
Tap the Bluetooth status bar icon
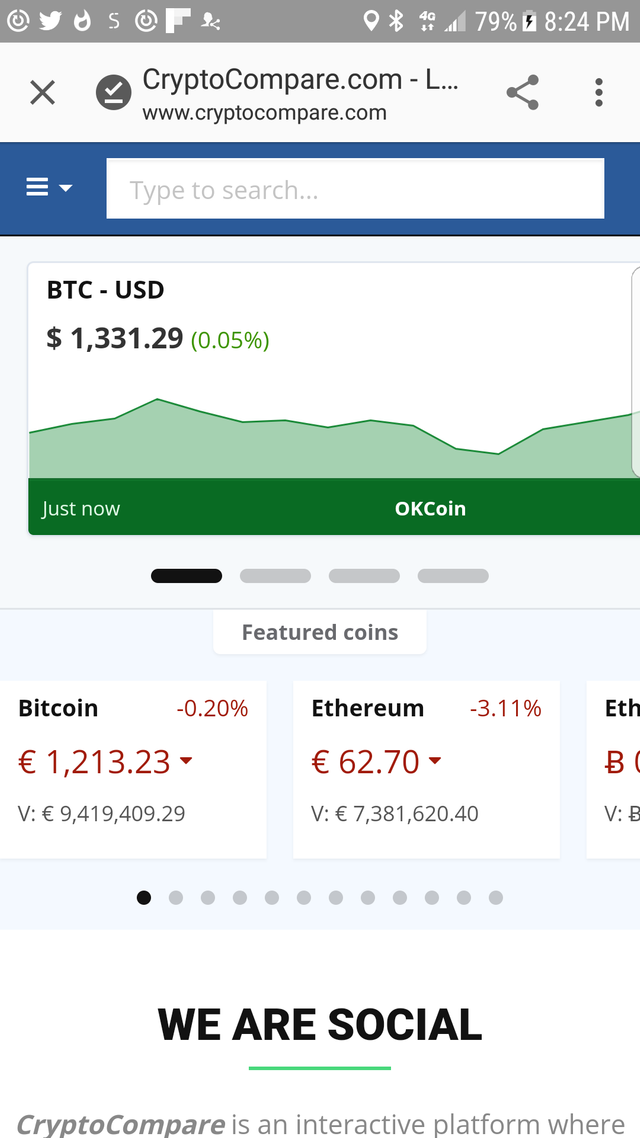click(395, 21)
